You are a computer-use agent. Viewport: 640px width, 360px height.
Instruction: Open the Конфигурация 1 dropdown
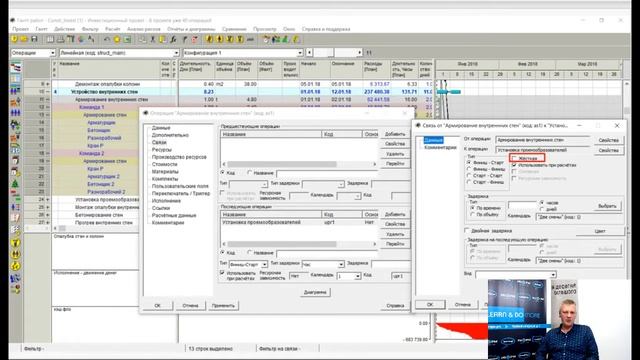pyautogui.click(x=300, y=53)
